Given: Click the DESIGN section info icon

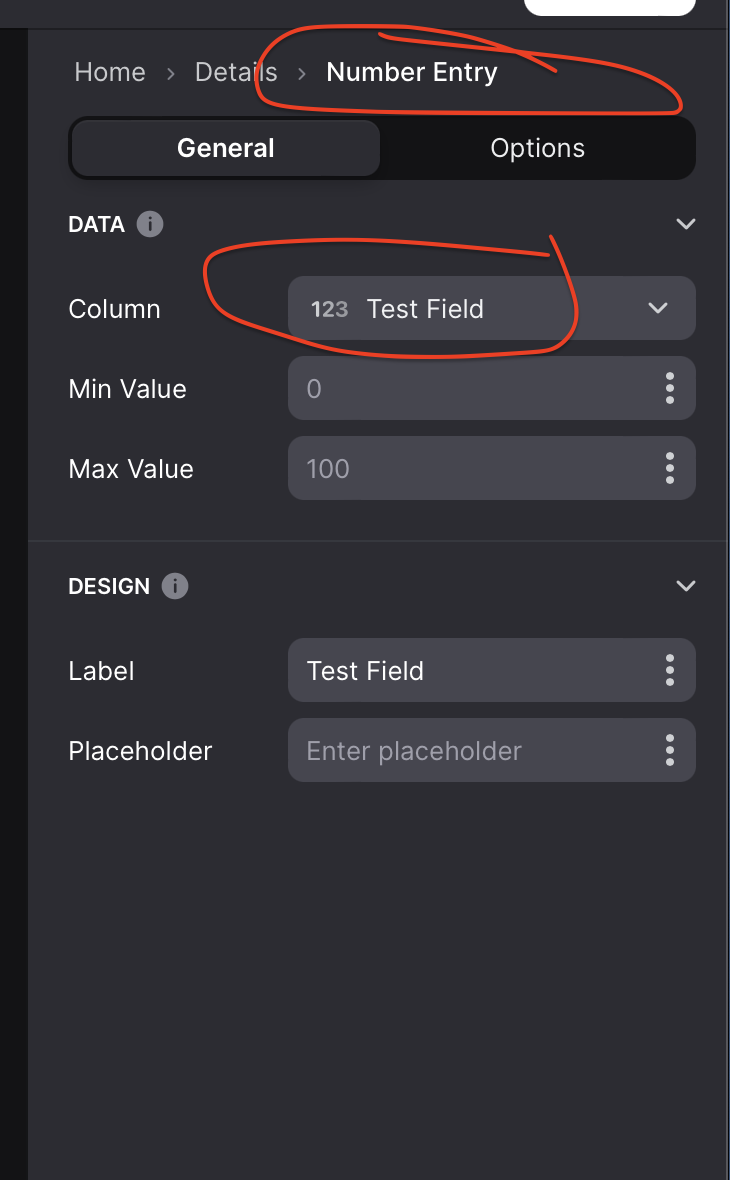Looking at the screenshot, I should tap(175, 586).
